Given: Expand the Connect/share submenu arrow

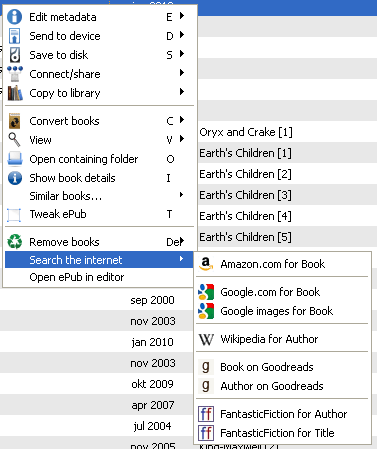Looking at the screenshot, I should pyautogui.click(x=182, y=73).
